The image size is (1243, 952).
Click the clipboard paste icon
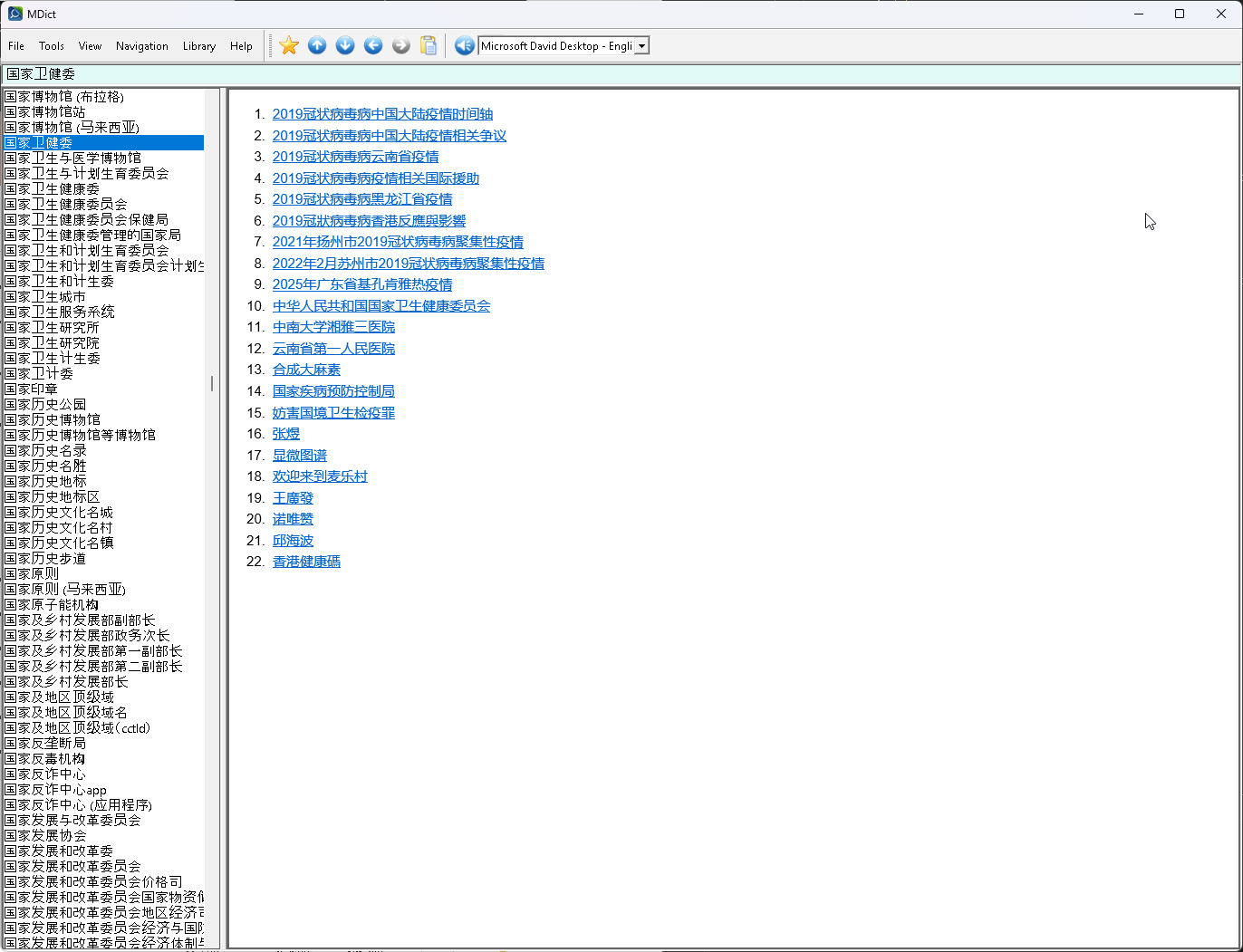tap(429, 45)
